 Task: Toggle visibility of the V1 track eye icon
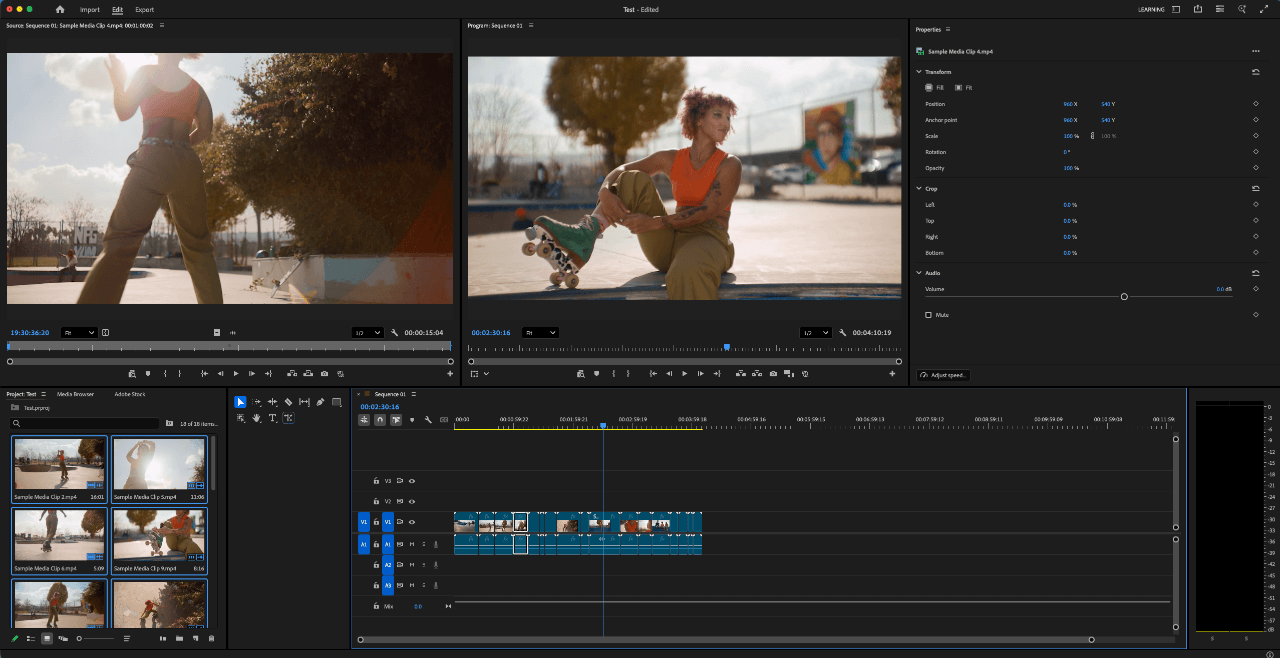click(411, 521)
